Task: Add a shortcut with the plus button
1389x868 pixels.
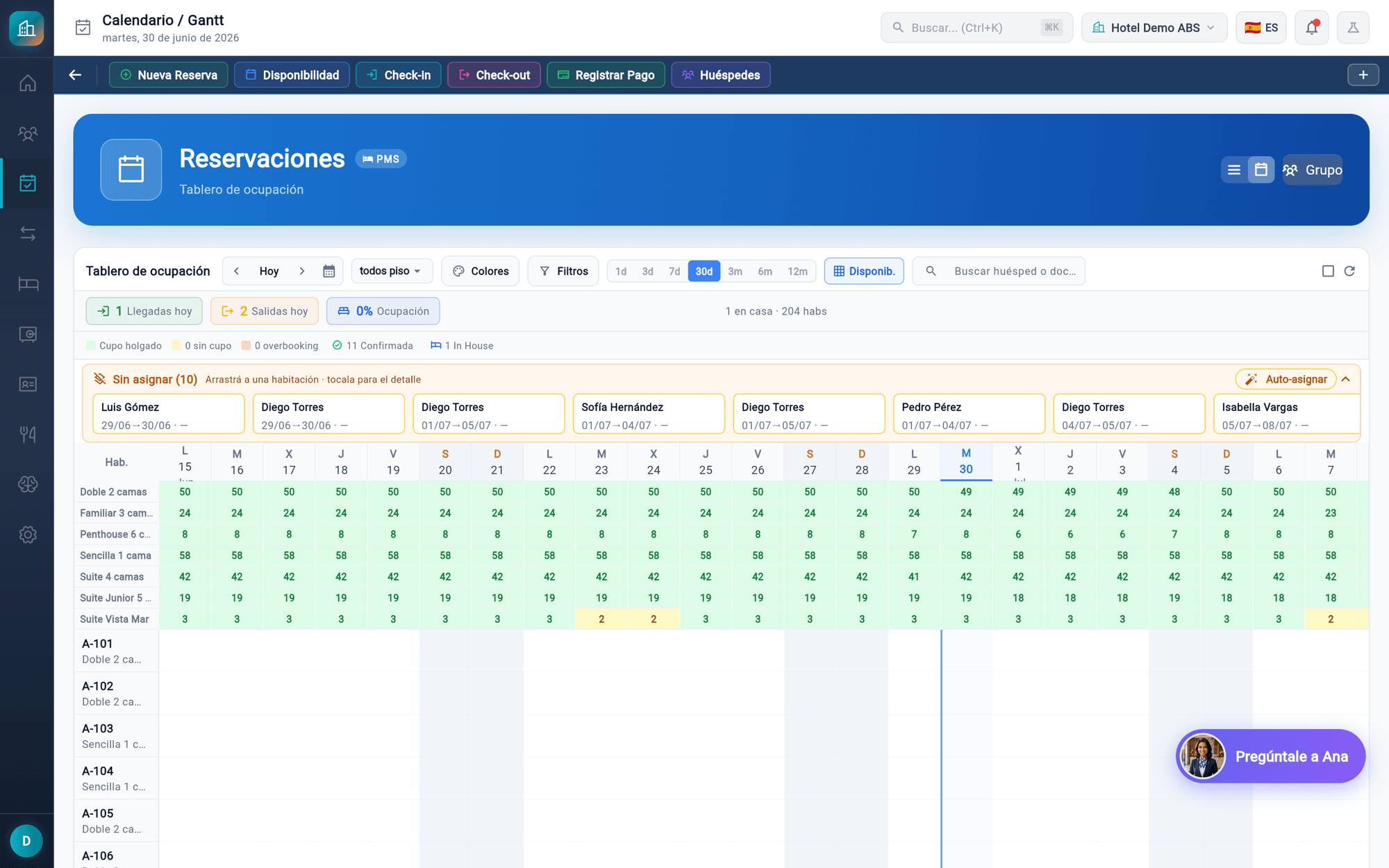Action: coord(1363,75)
